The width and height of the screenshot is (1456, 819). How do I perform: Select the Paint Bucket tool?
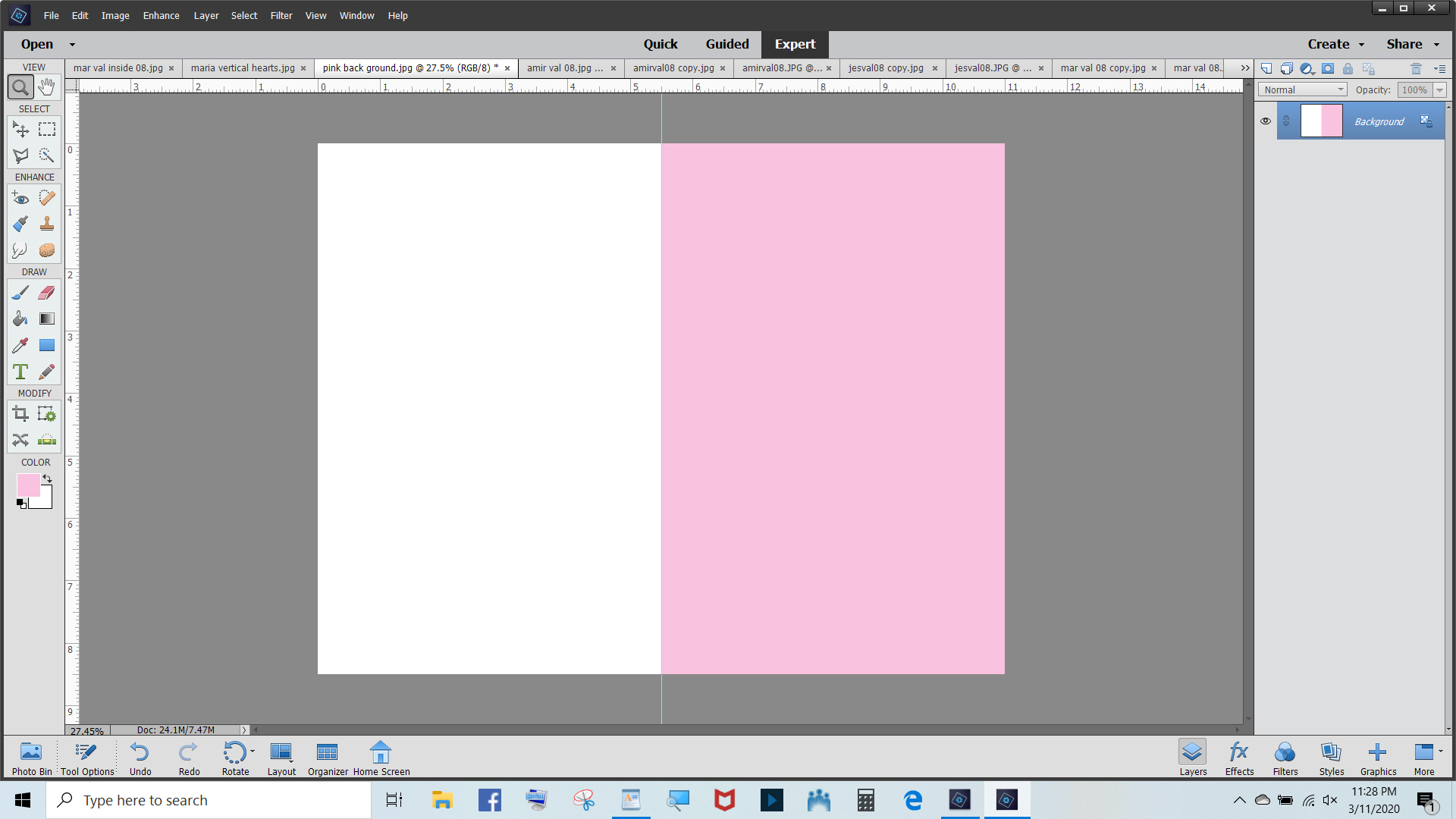pos(20,318)
